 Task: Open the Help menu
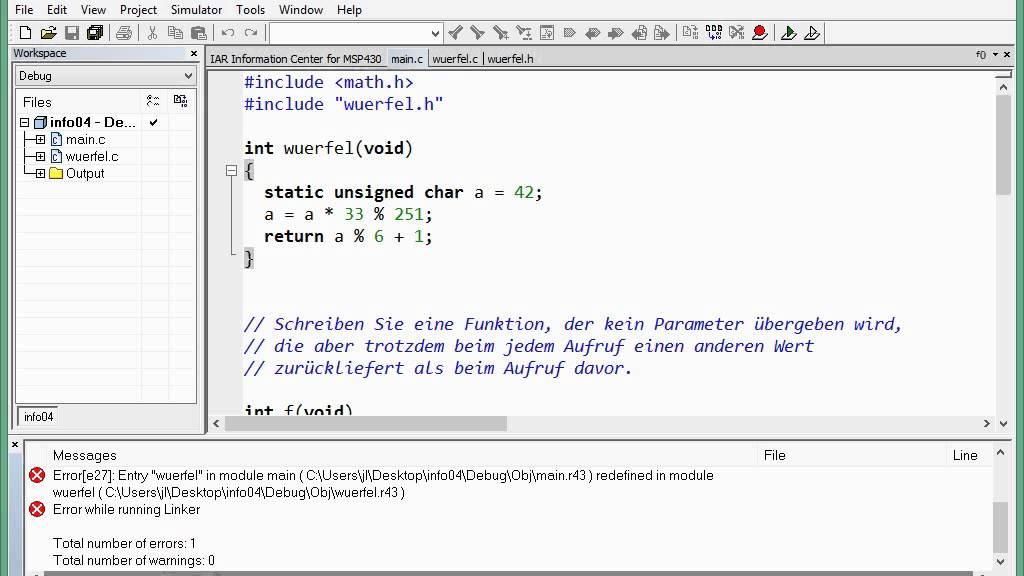[x=349, y=10]
